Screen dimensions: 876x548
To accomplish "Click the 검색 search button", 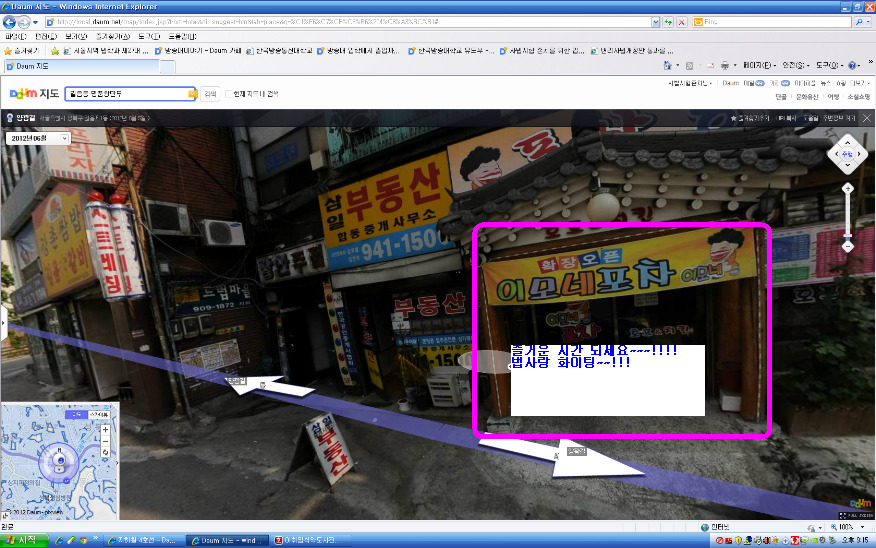I will 210,94.
